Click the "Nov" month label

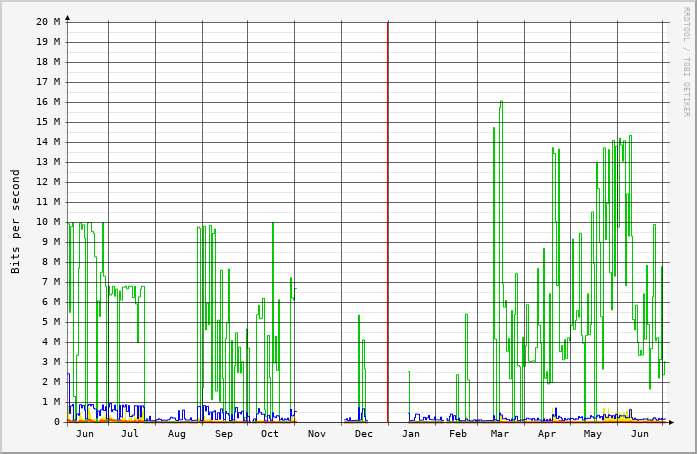pos(317,434)
